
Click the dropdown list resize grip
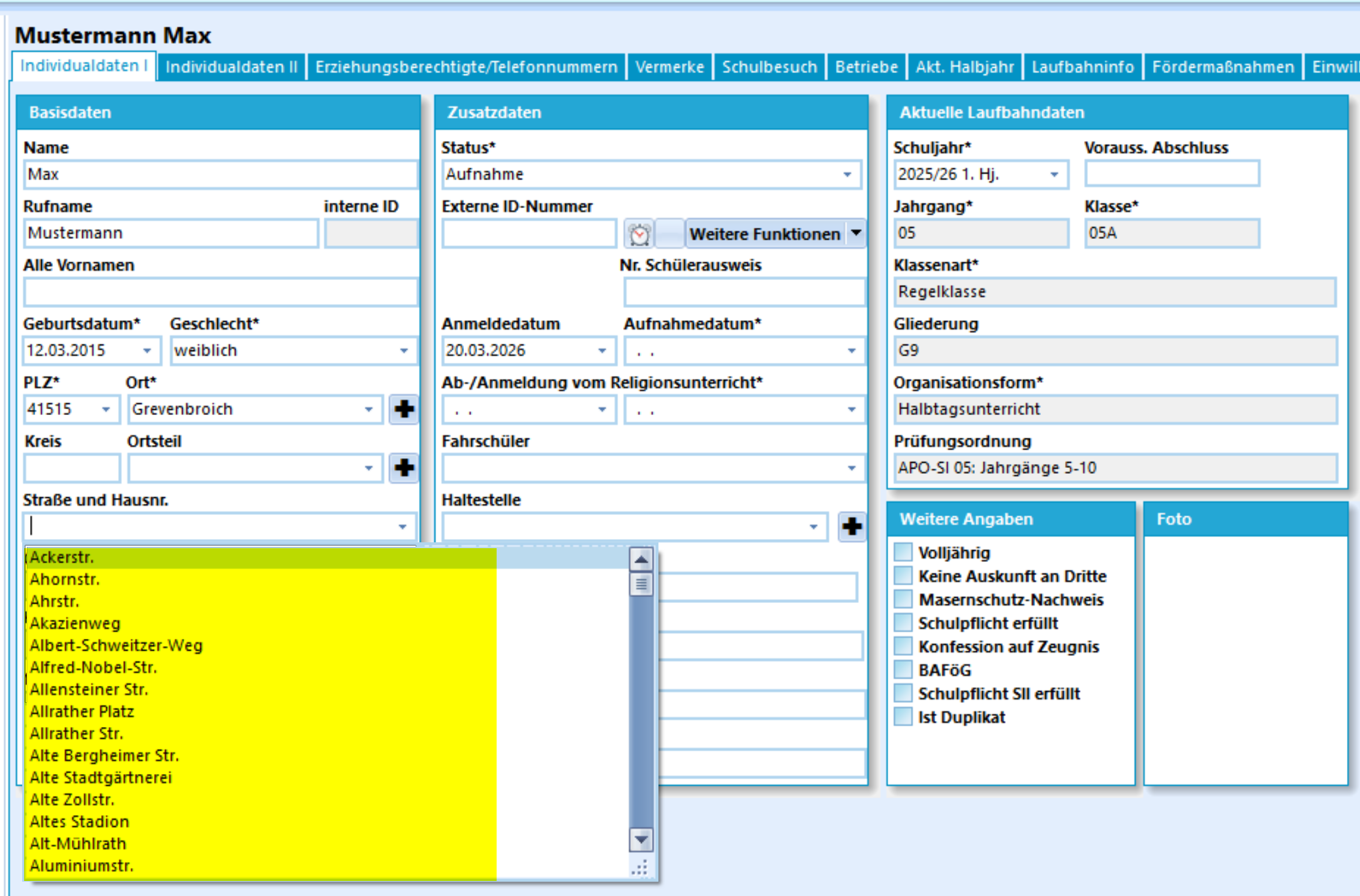click(x=641, y=868)
